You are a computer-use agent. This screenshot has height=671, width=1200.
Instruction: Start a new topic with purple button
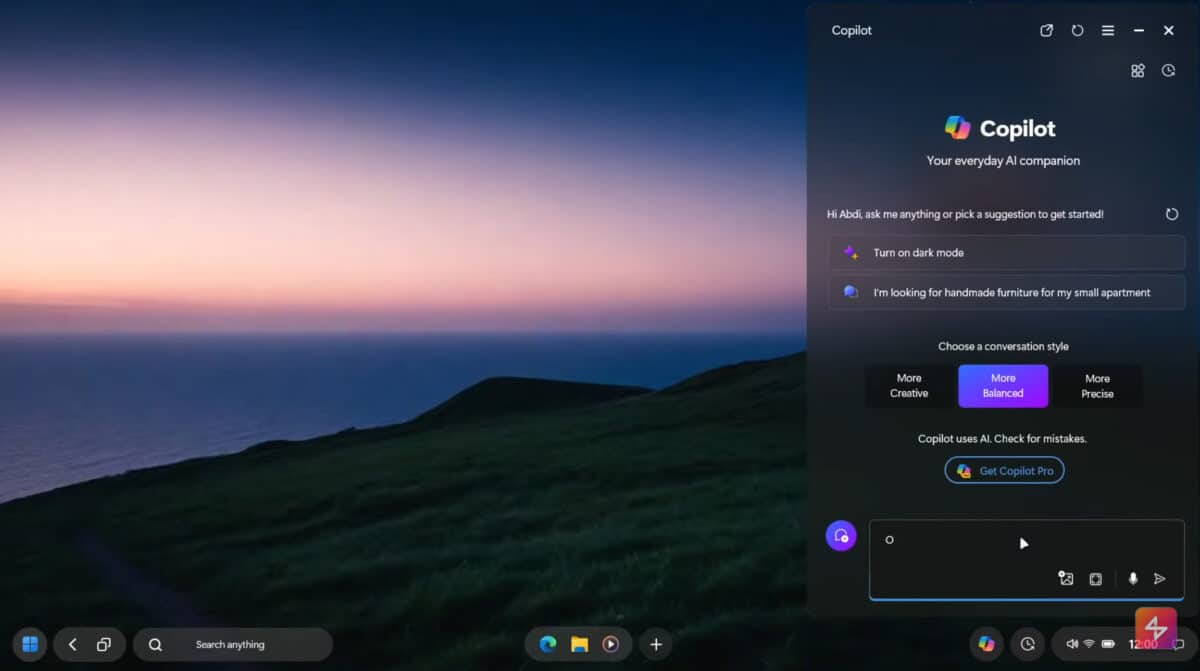click(x=841, y=536)
